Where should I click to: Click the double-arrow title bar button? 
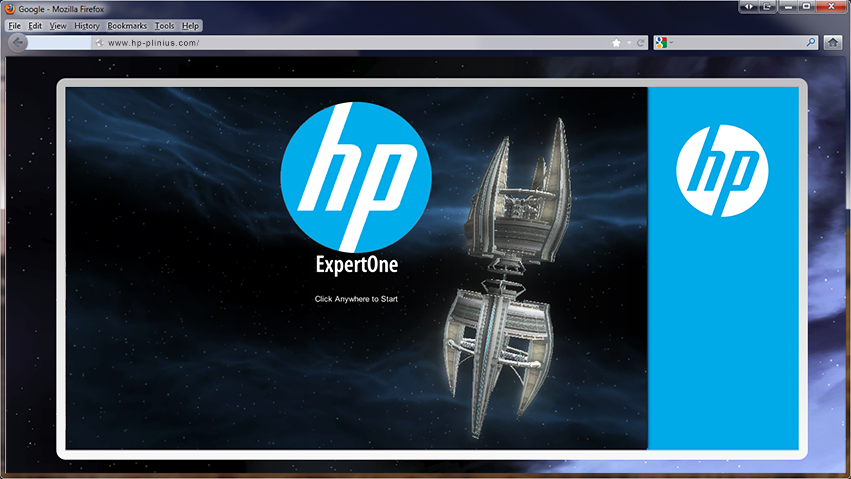coord(748,7)
